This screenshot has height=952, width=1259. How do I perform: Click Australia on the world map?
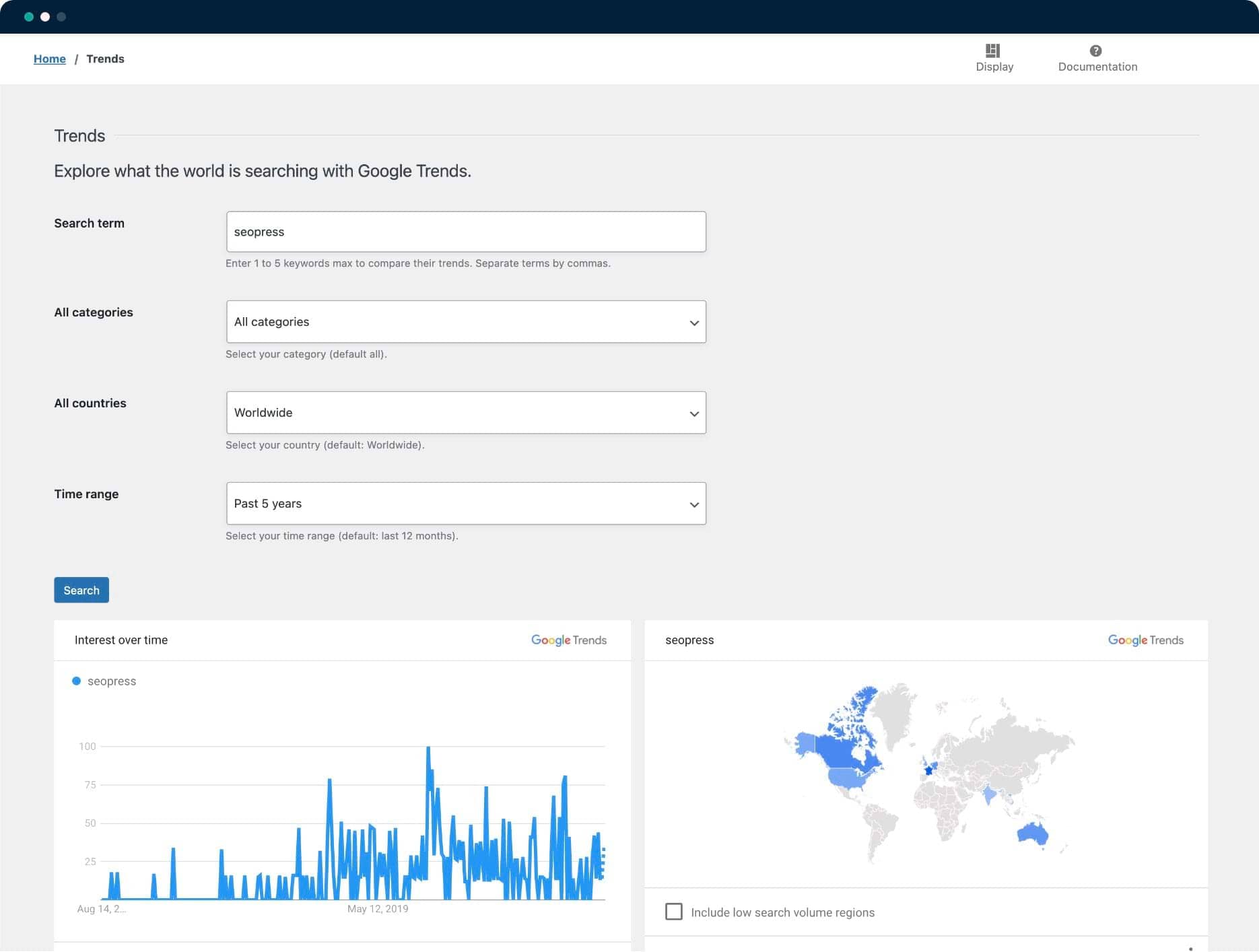[x=1031, y=834]
